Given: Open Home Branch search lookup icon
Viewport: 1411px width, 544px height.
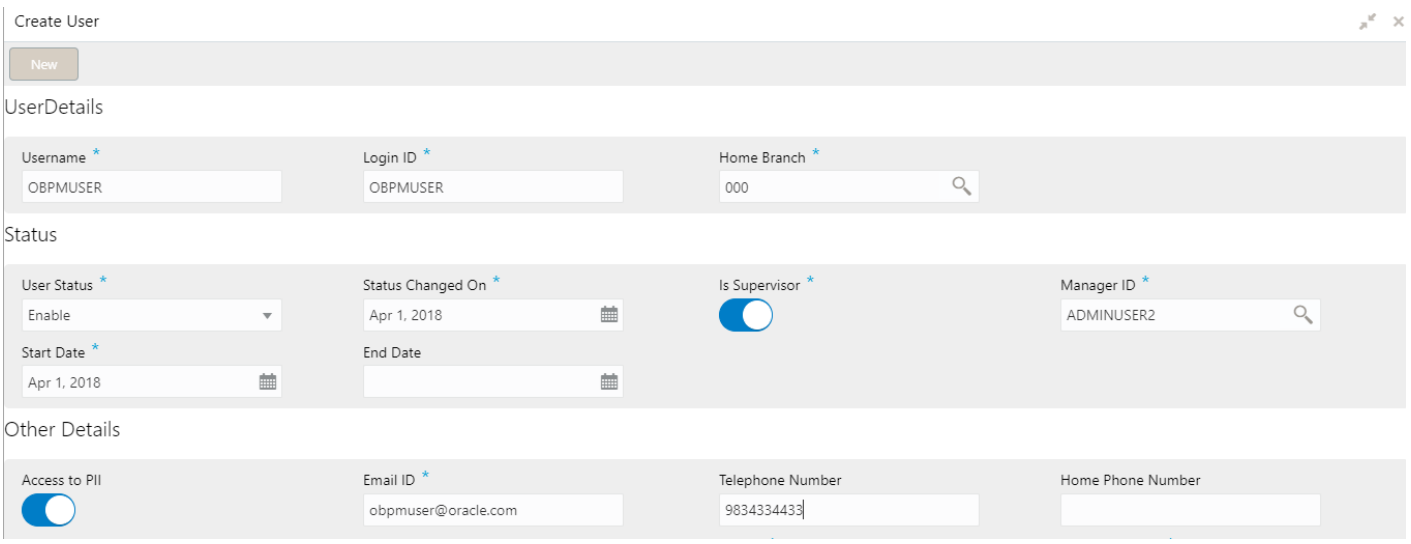Looking at the screenshot, I should (x=961, y=186).
